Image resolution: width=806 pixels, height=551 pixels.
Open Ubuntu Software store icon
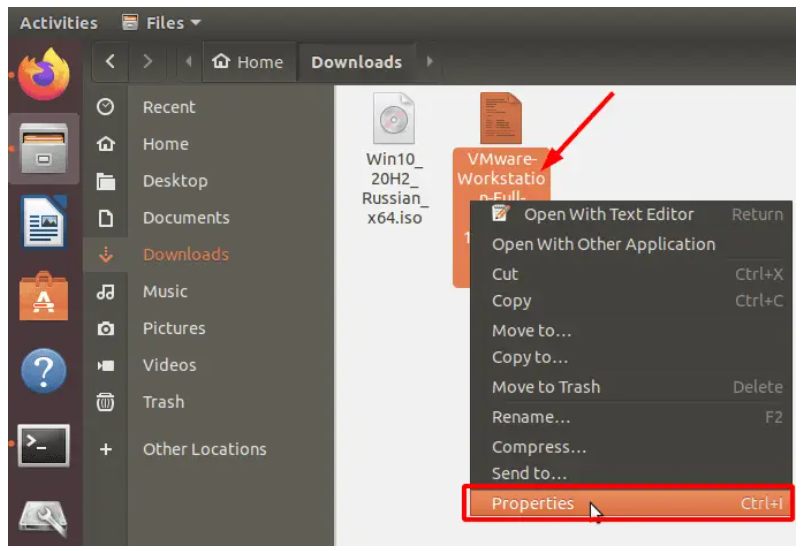(x=44, y=296)
